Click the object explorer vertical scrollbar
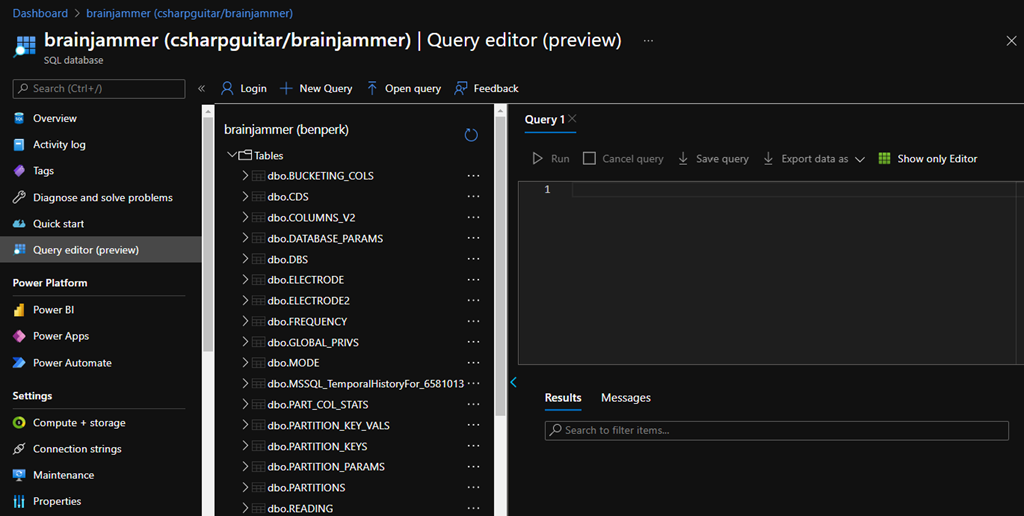The width and height of the screenshot is (1024, 516). coord(500,268)
